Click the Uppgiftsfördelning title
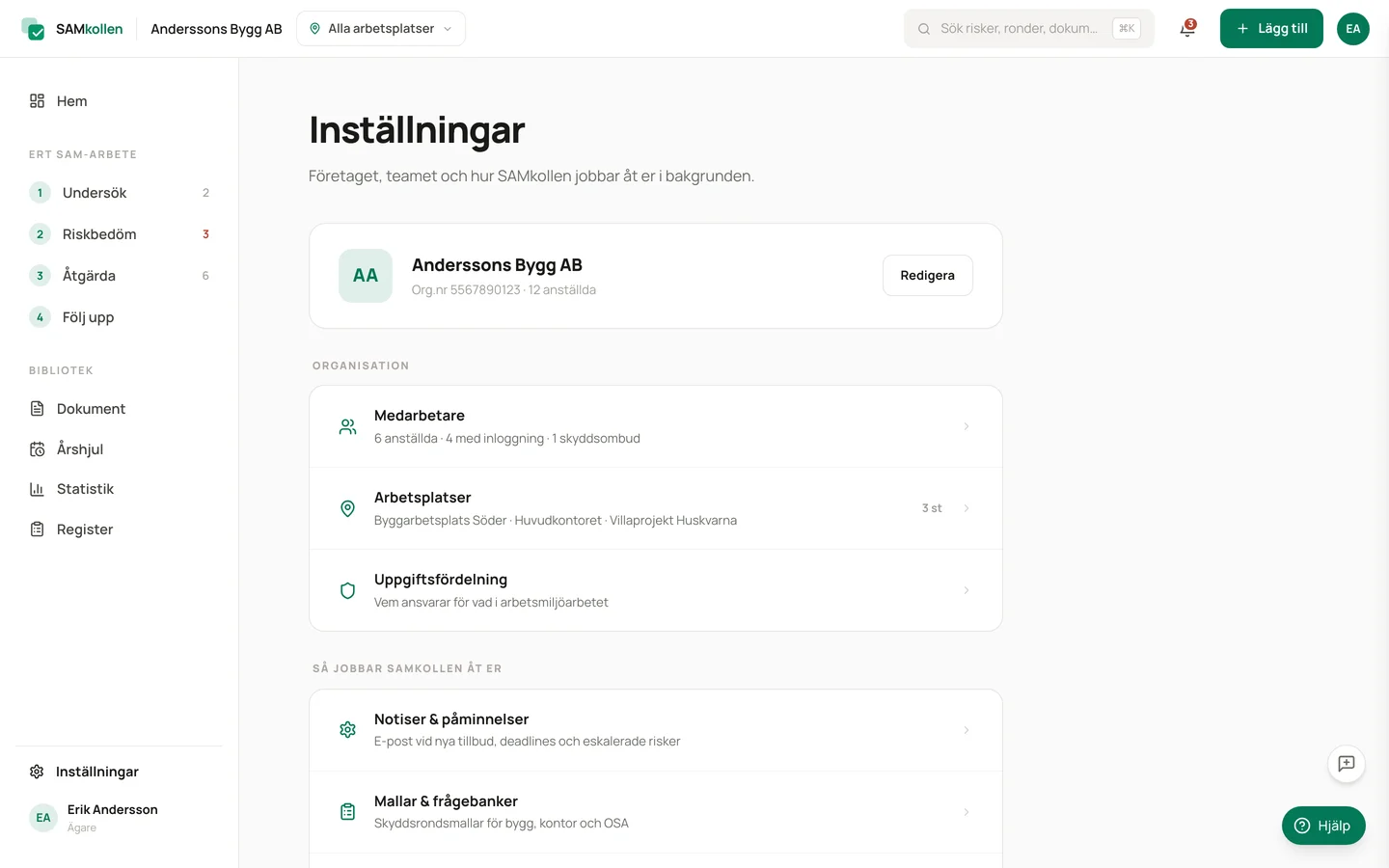 point(441,580)
